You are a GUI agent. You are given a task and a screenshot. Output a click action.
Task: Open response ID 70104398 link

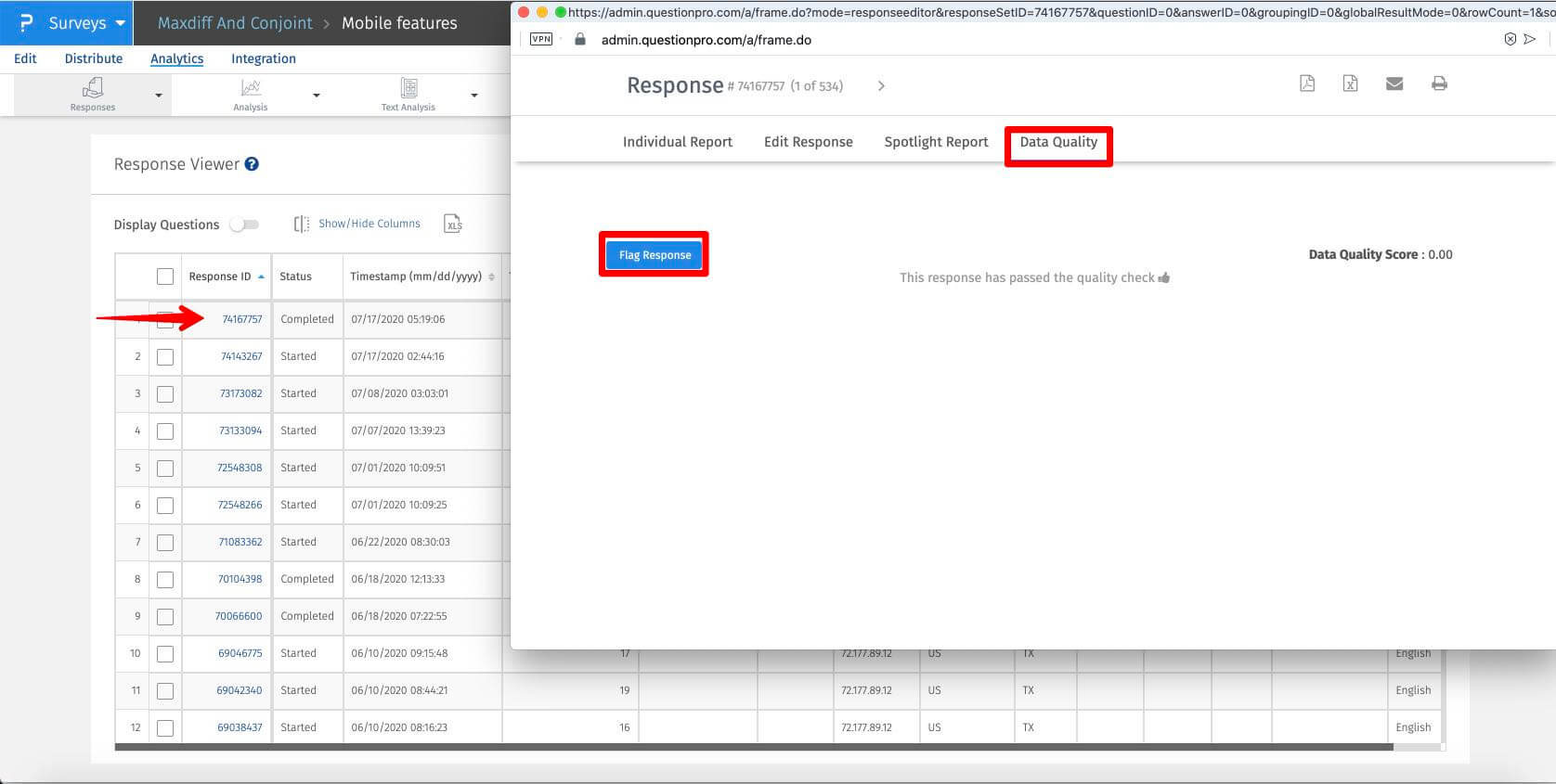click(x=240, y=579)
